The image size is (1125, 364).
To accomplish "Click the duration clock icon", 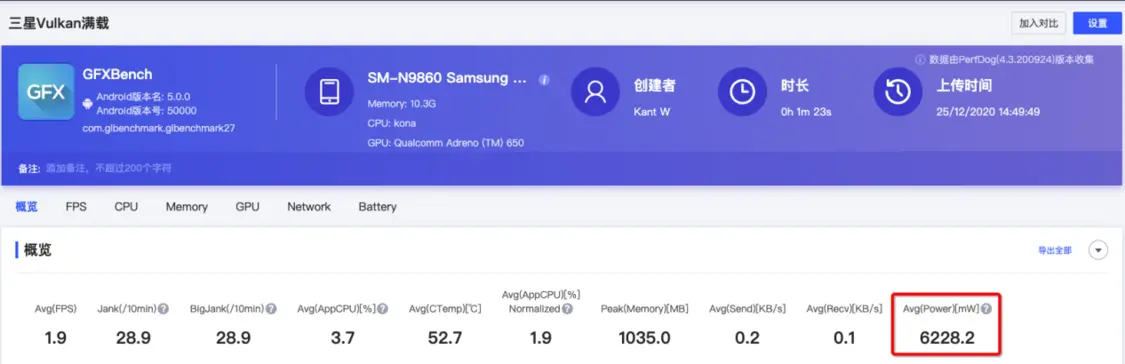I will tap(742, 92).
